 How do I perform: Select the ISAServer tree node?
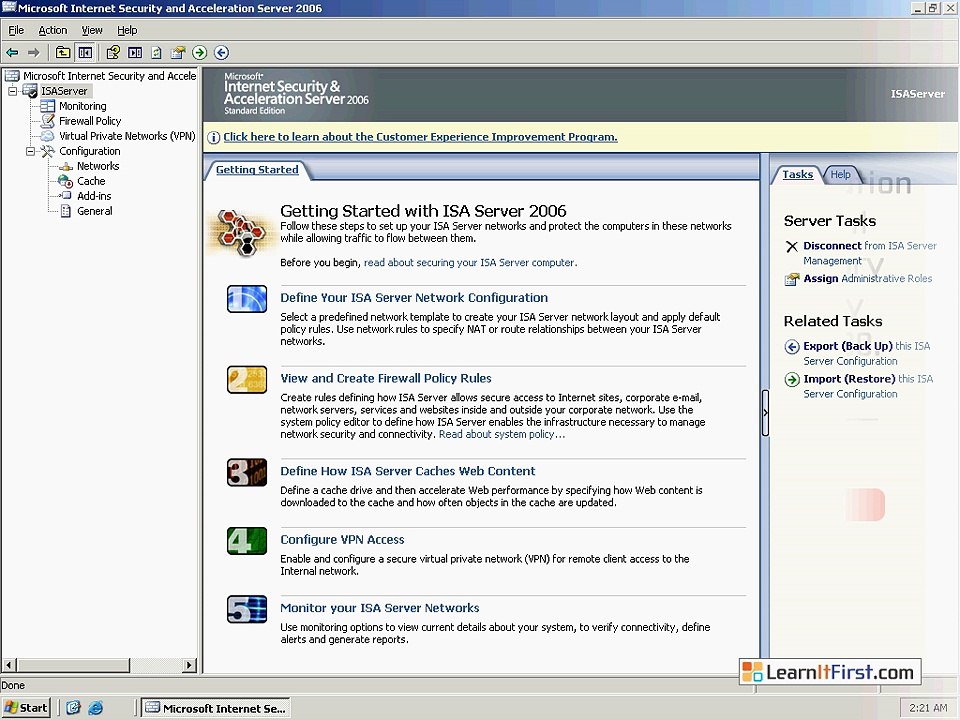coord(64,91)
